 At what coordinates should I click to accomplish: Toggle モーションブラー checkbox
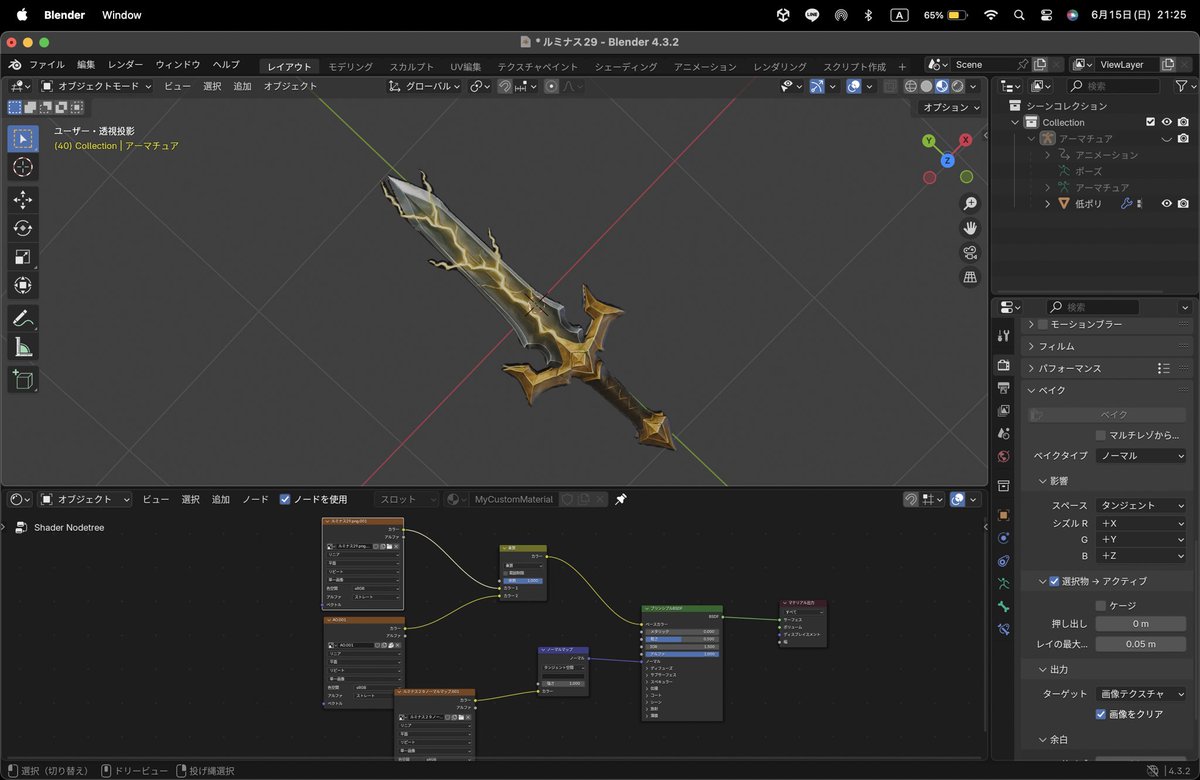[1043, 324]
